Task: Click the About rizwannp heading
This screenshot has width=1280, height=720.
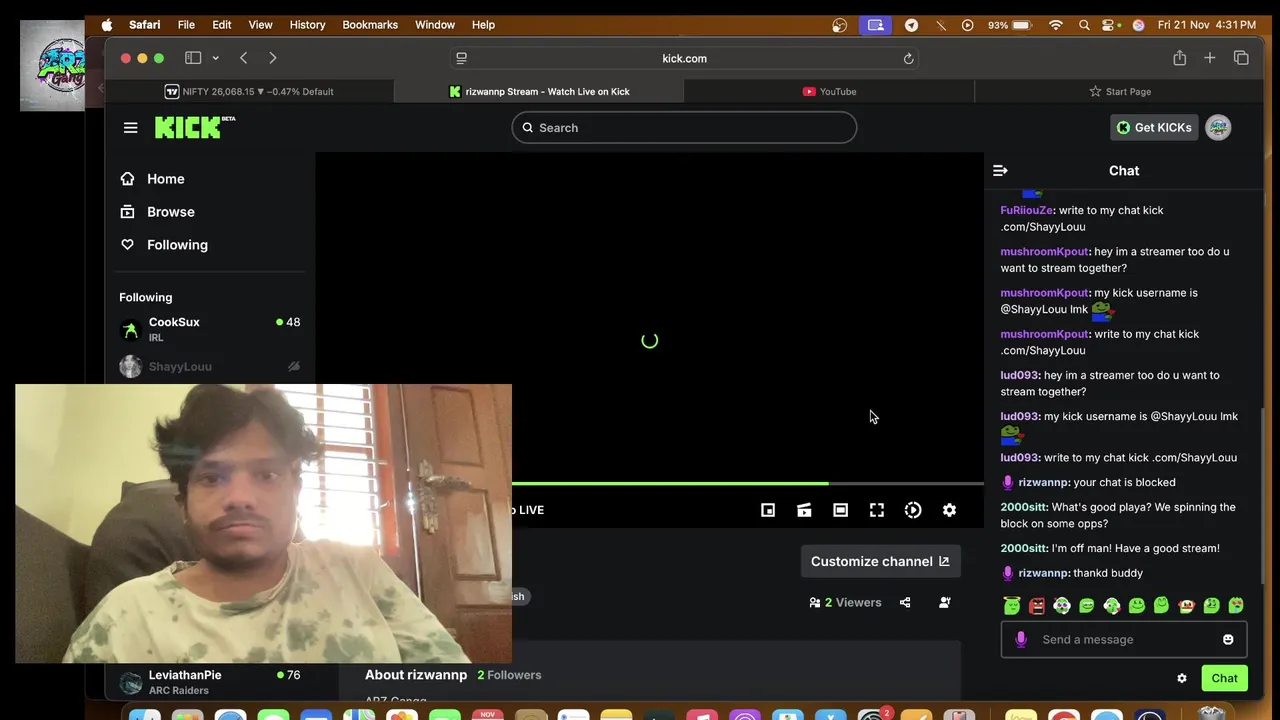Action: click(416, 675)
